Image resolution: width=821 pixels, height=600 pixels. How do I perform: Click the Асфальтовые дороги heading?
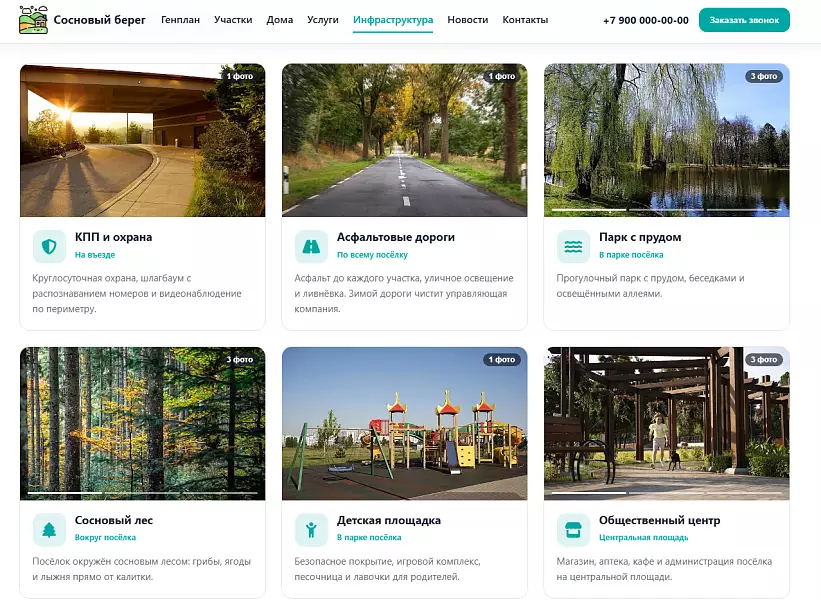(x=396, y=237)
